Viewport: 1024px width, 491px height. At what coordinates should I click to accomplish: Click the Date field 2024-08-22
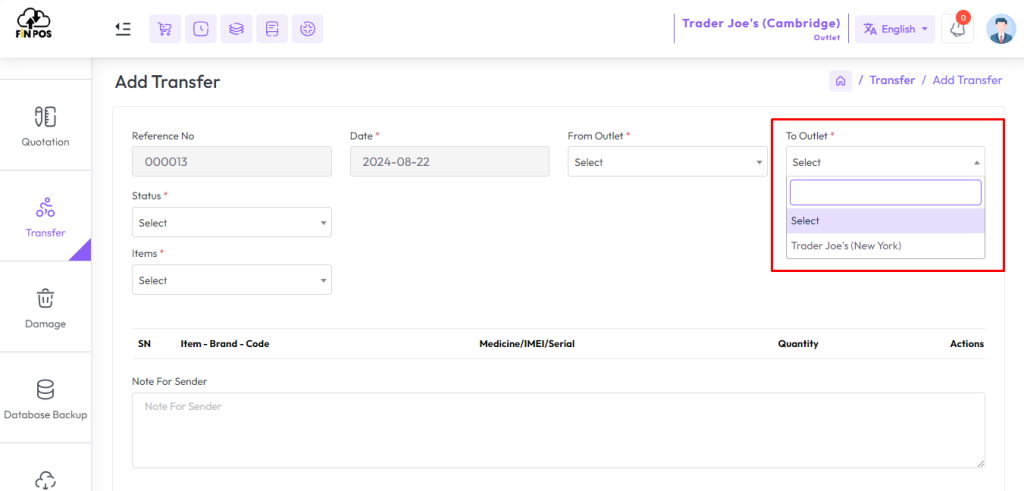[449, 162]
